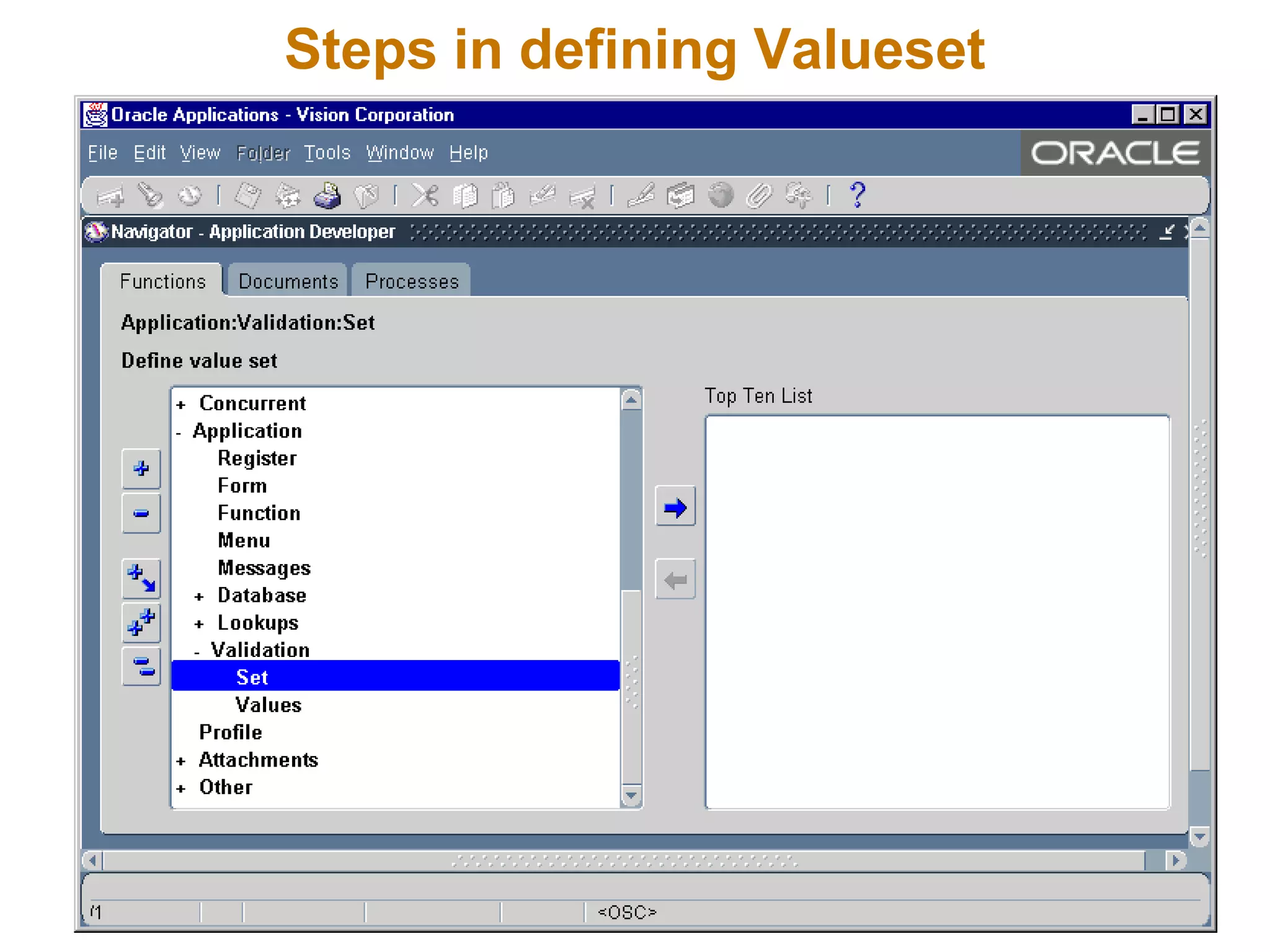
Task: Click the Print toolbar icon
Action: point(327,196)
